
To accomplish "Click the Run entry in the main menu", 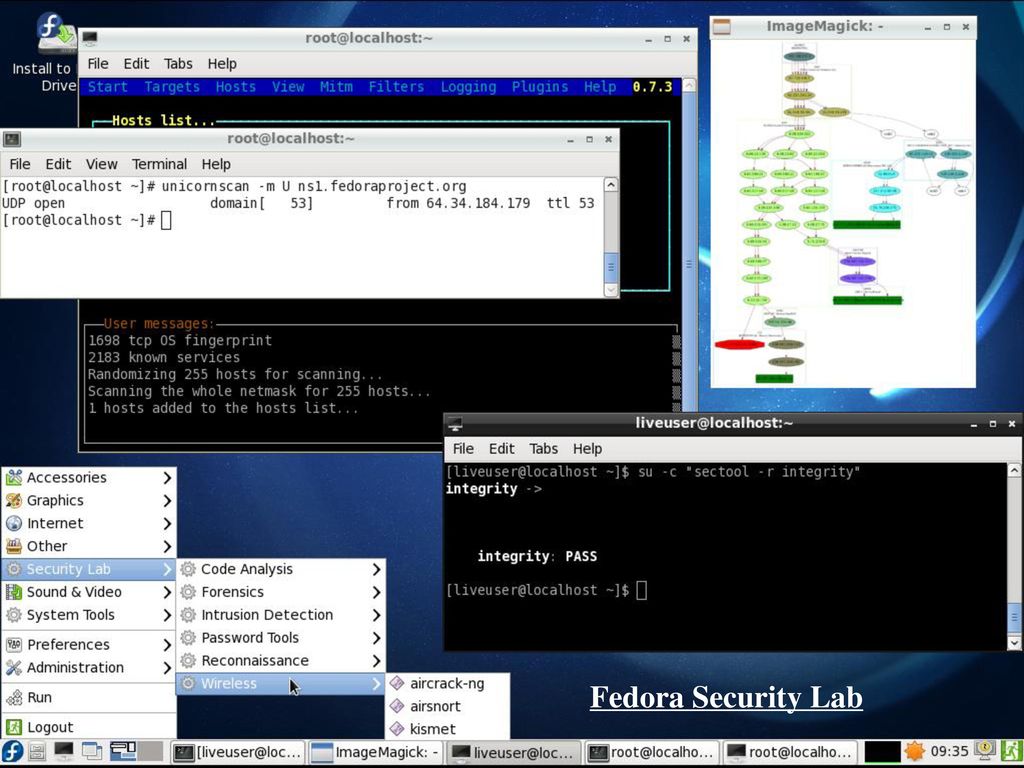I will click(89, 697).
